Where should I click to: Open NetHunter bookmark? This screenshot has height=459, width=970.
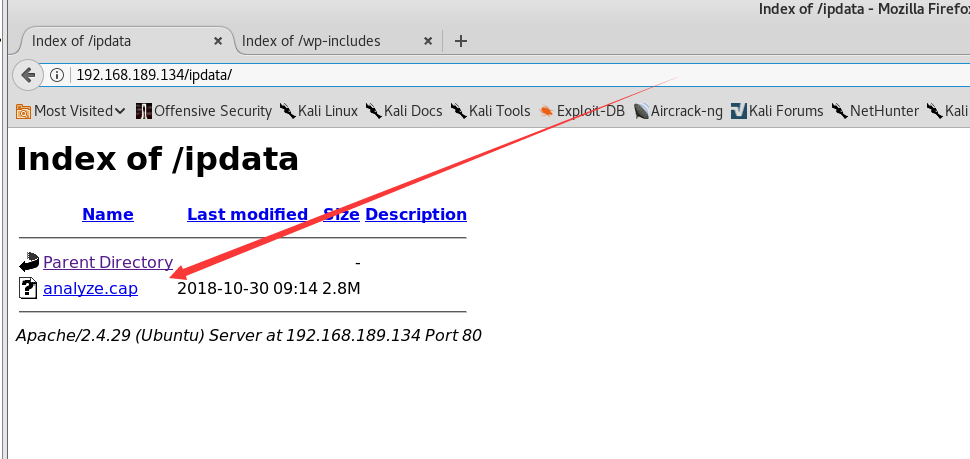point(875,111)
